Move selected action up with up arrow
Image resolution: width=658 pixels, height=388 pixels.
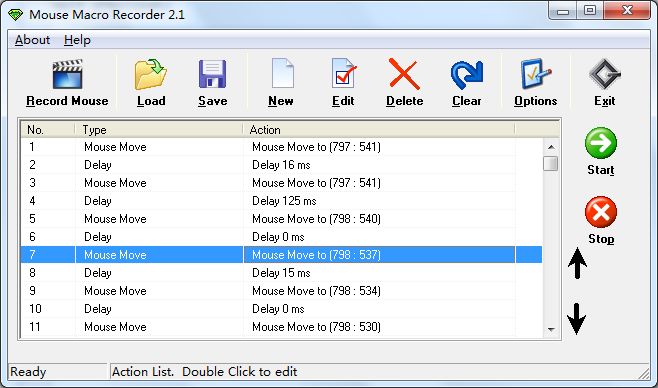pos(577,263)
